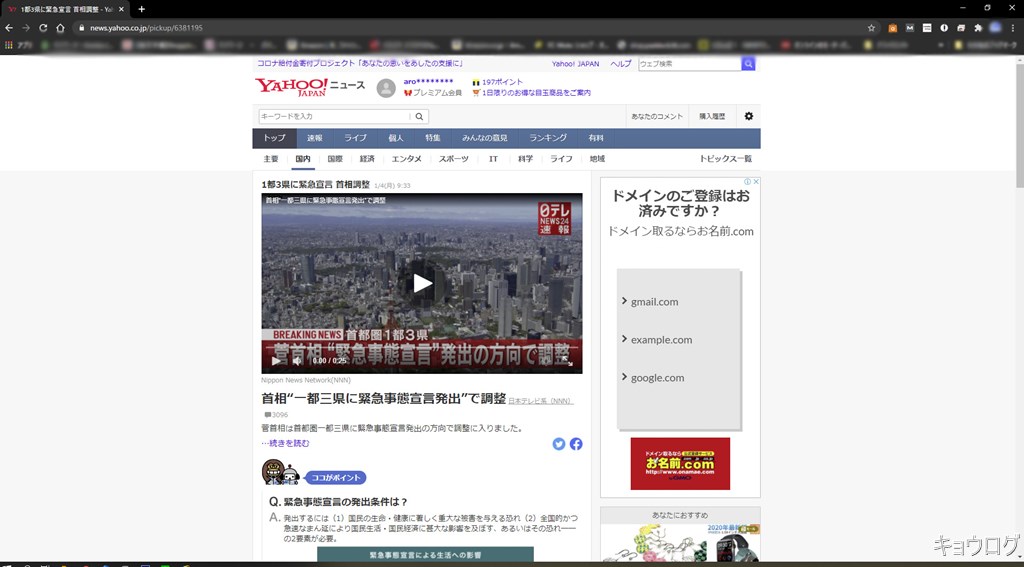
Task: Open news settings with the gear icon
Action: [x=748, y=116]
